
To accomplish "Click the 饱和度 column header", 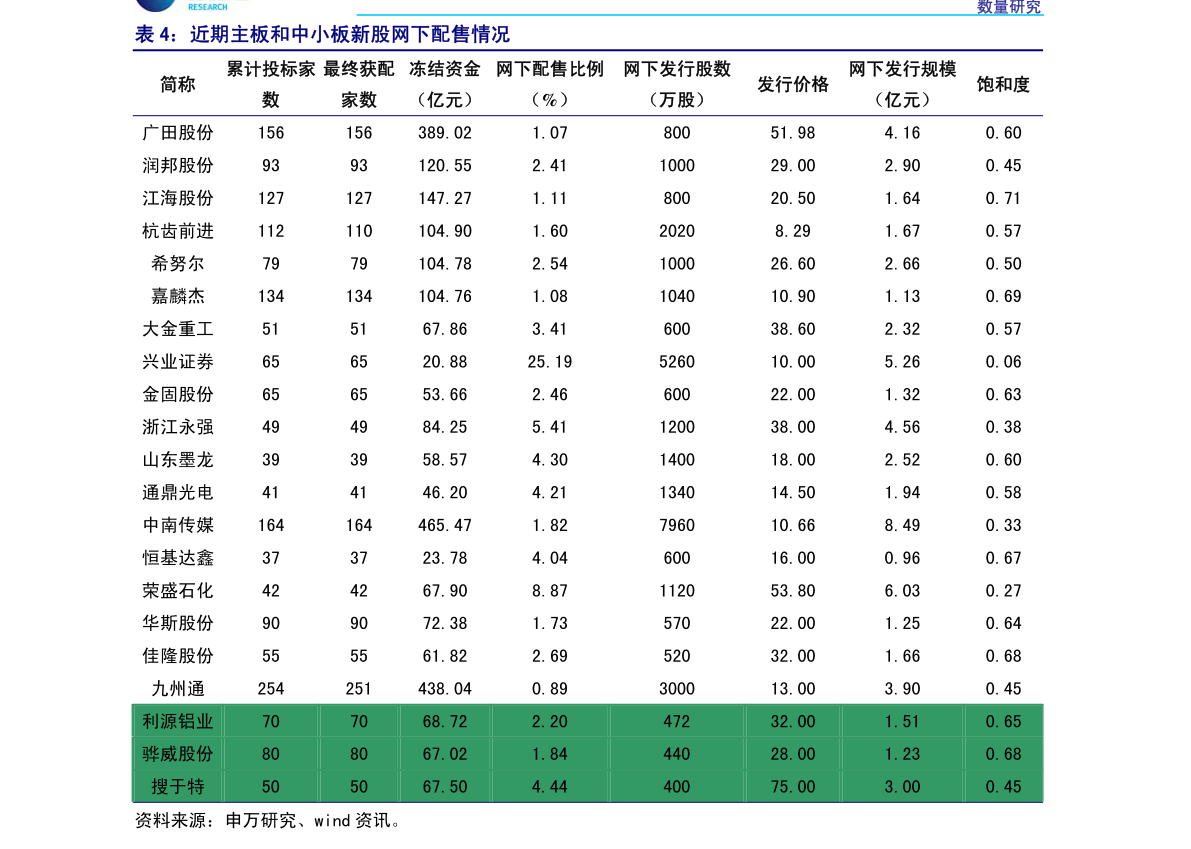I will (x=1003, y=84).
